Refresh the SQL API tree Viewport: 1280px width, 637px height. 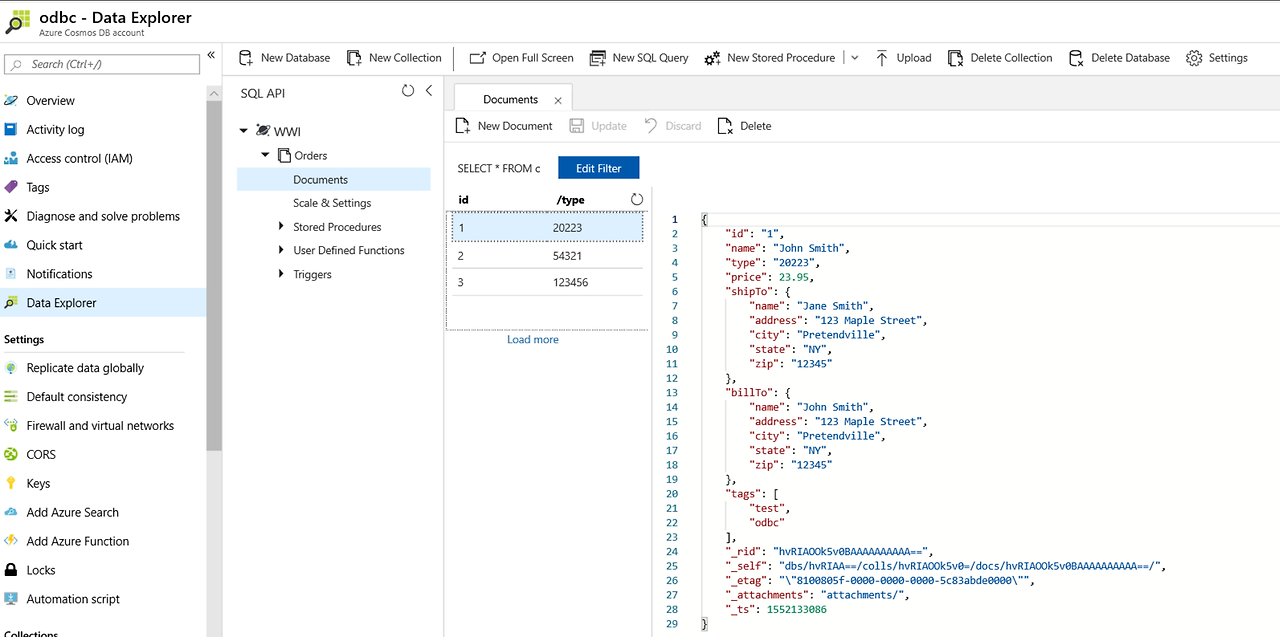(408, 91)
